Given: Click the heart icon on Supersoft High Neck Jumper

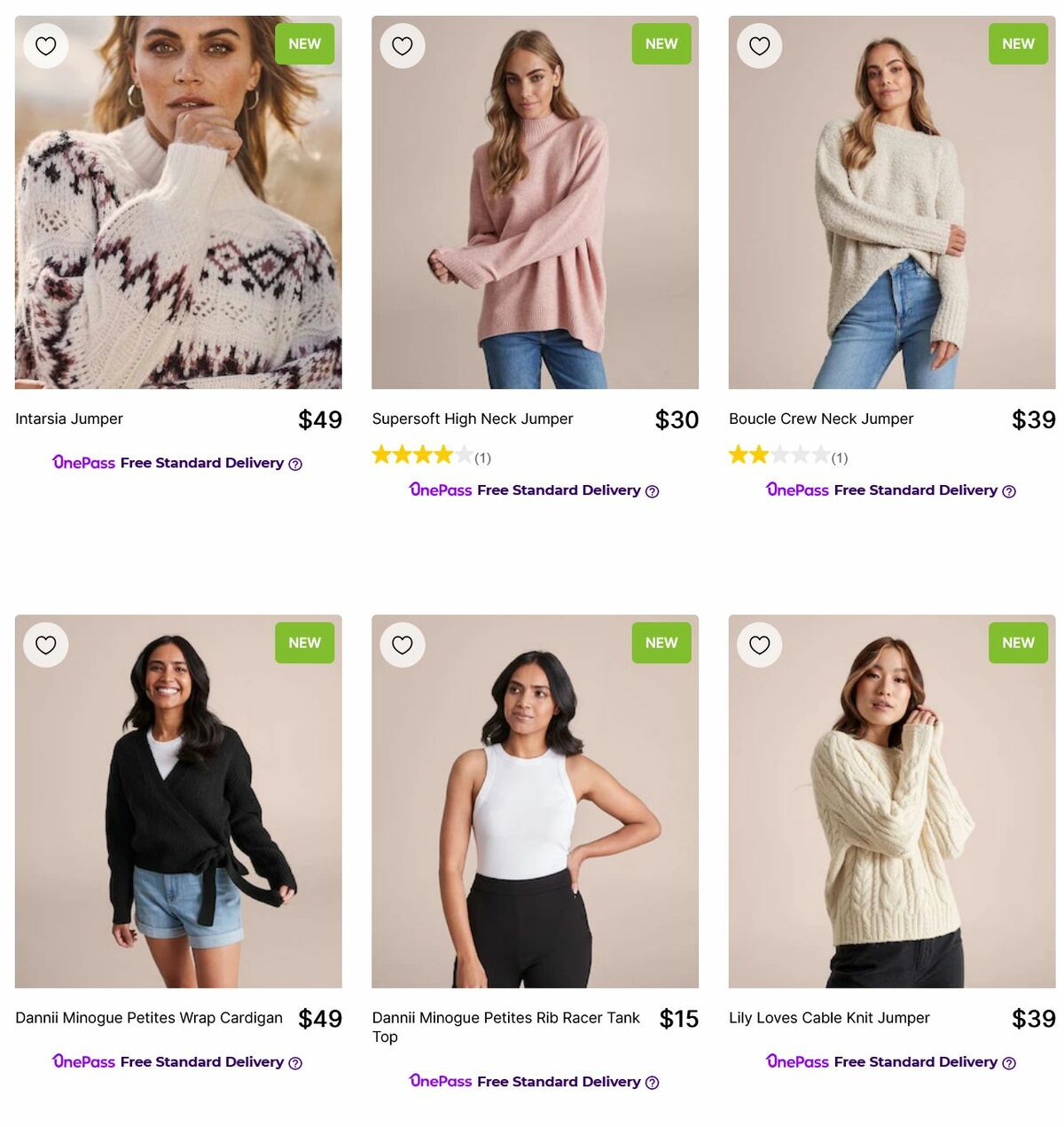Looking at the screenshot, I should click(x=403, y=45).
